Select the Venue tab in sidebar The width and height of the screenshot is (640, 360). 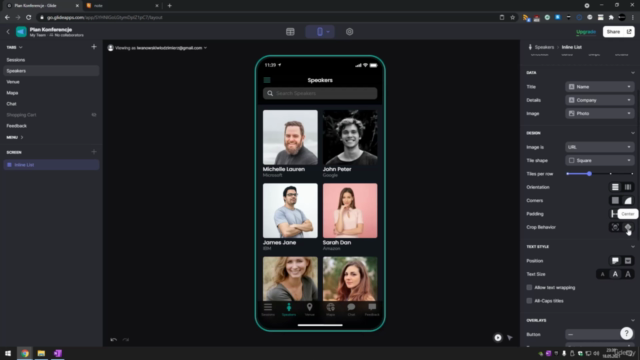coord(51,82)
